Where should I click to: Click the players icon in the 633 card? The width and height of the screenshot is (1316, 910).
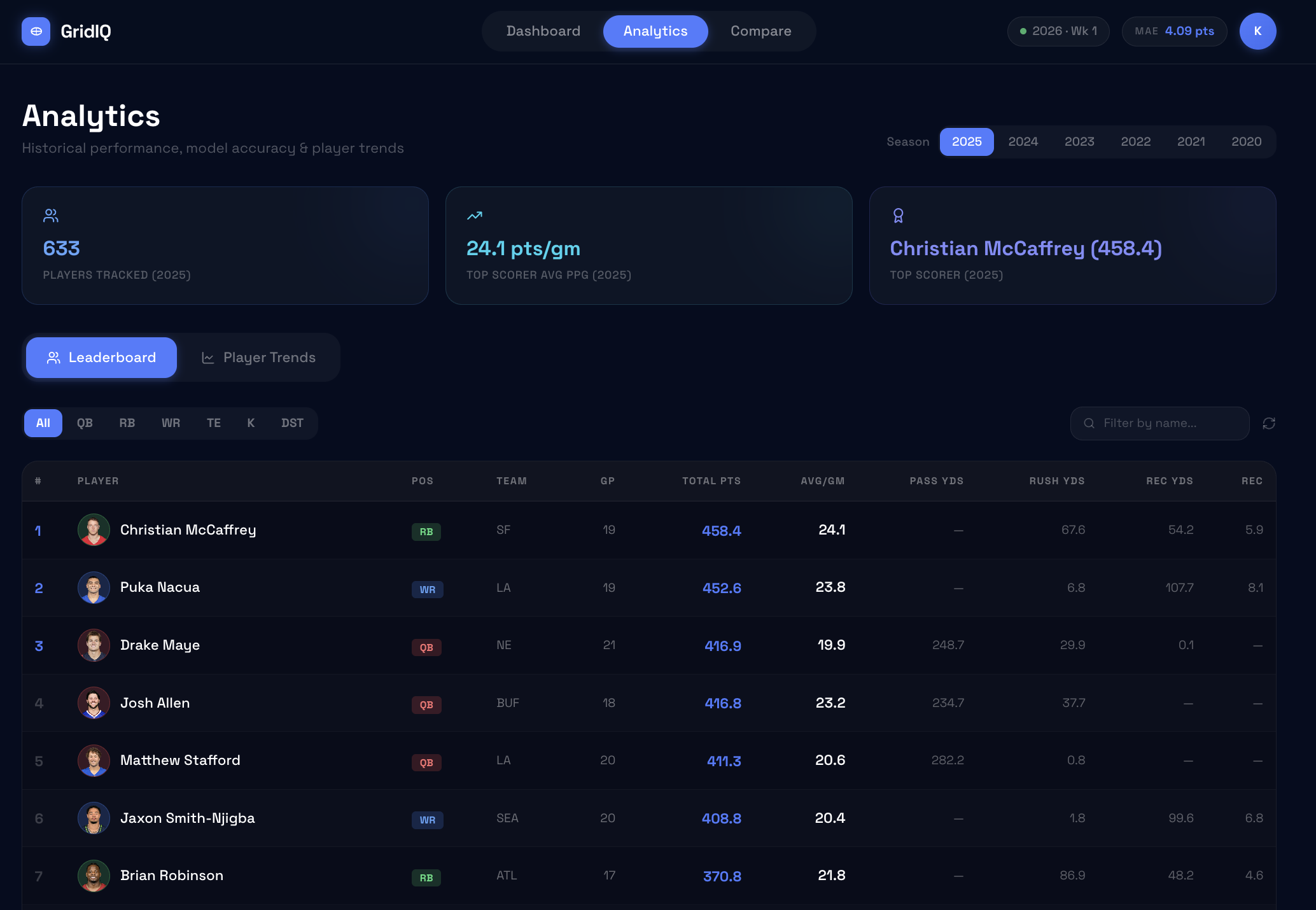coord(51,216)
